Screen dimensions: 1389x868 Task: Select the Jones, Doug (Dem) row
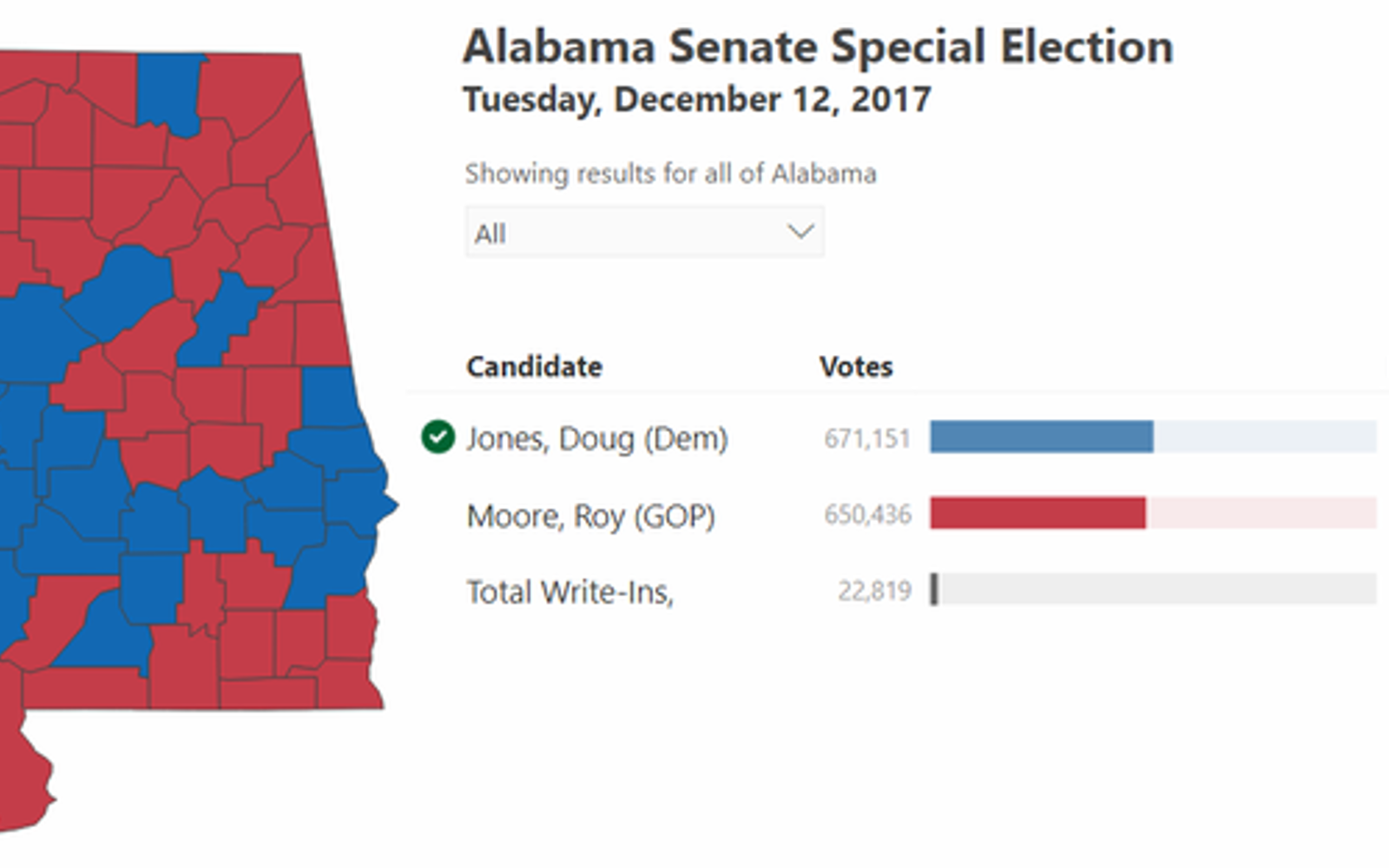(597, 437)
